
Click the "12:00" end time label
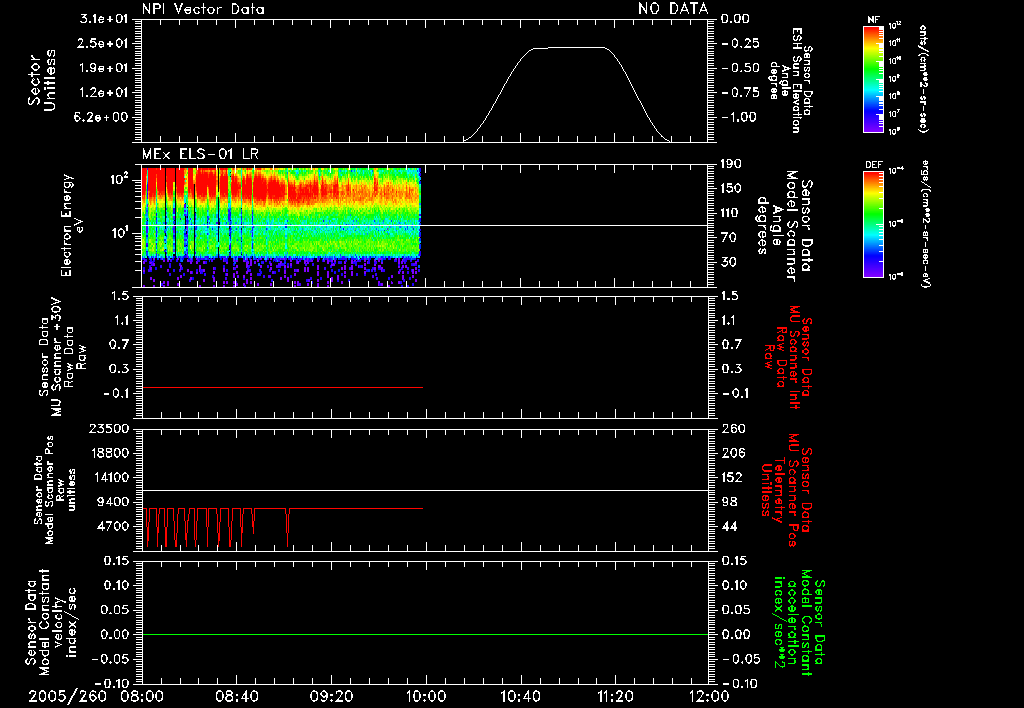click(x=709, y=696)
